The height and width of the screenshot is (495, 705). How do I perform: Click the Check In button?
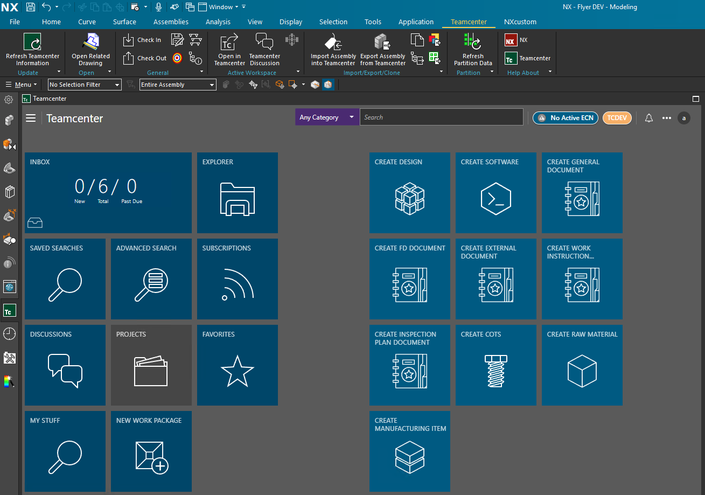(x=142, y=40)
